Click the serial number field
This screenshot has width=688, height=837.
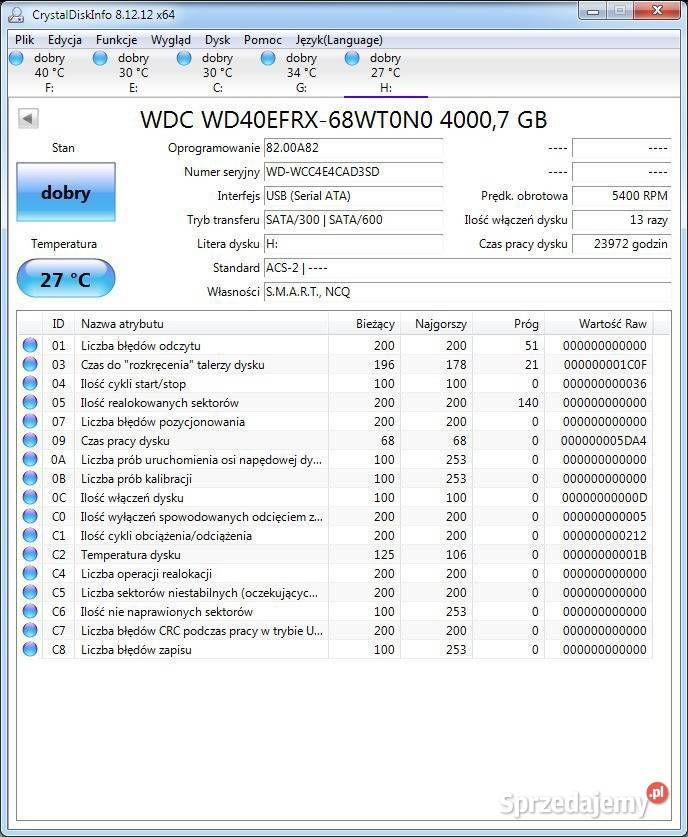point(352,172)
